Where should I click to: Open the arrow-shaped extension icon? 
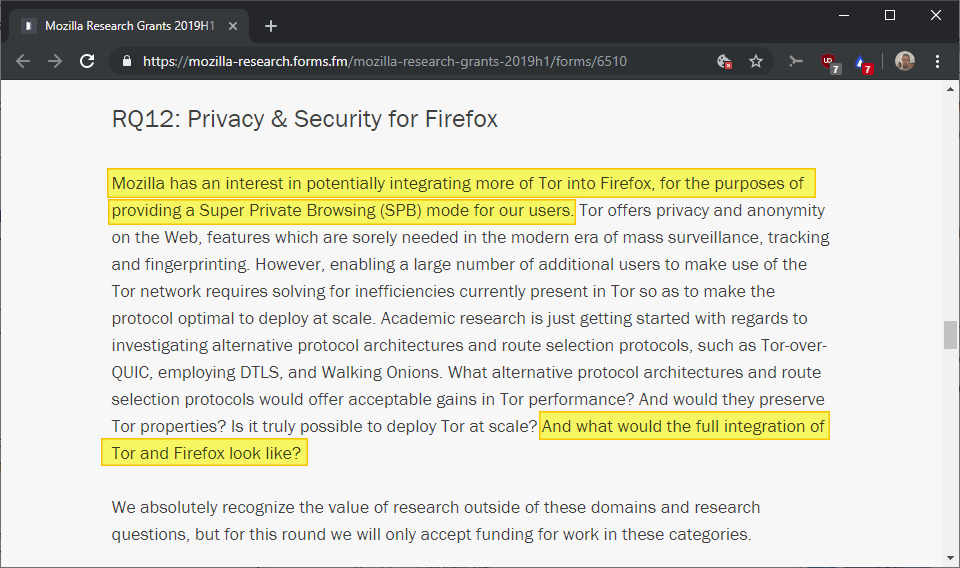point(795,61)
